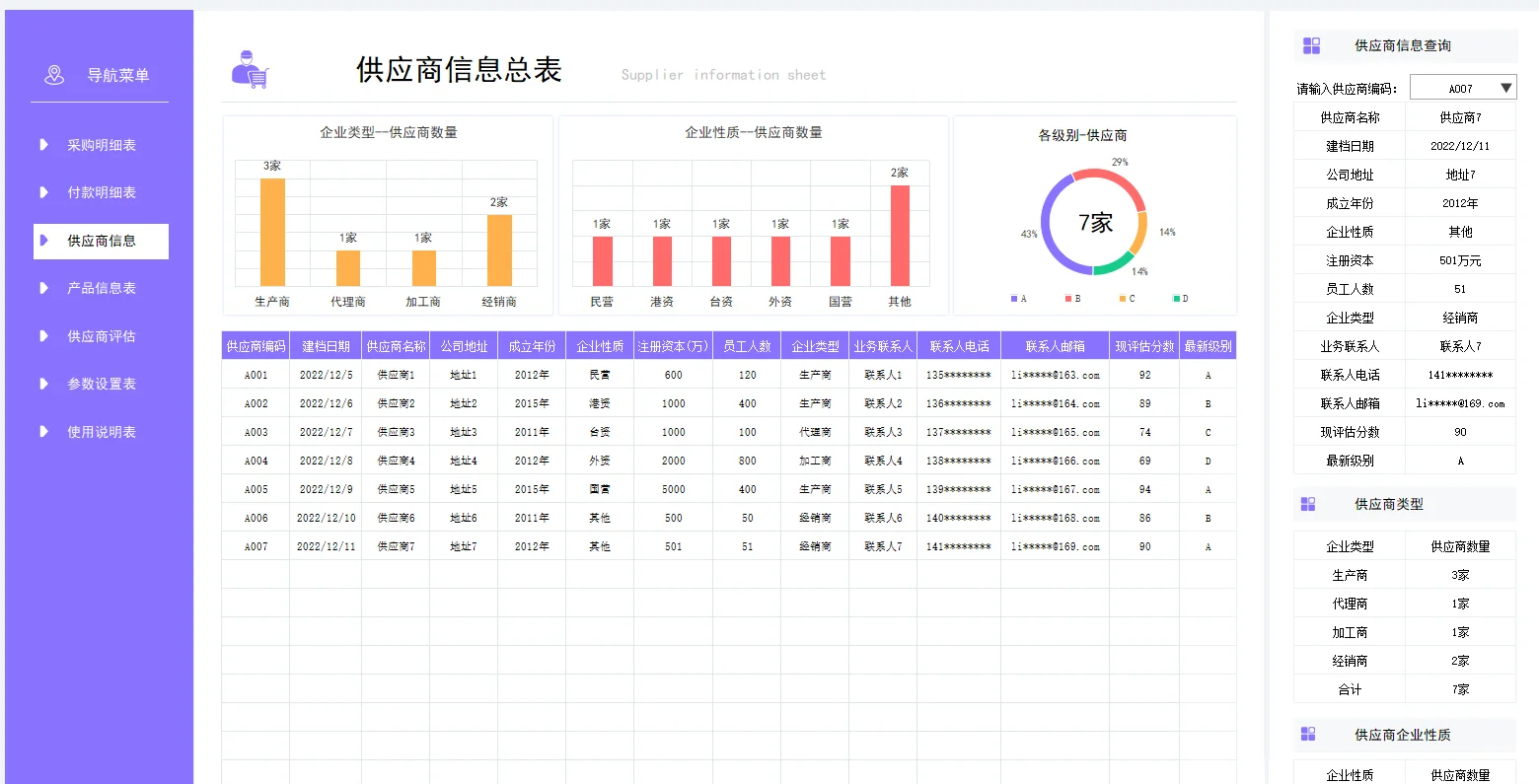
Task: Open the 使用说明表 page
Action: [101, 432]
